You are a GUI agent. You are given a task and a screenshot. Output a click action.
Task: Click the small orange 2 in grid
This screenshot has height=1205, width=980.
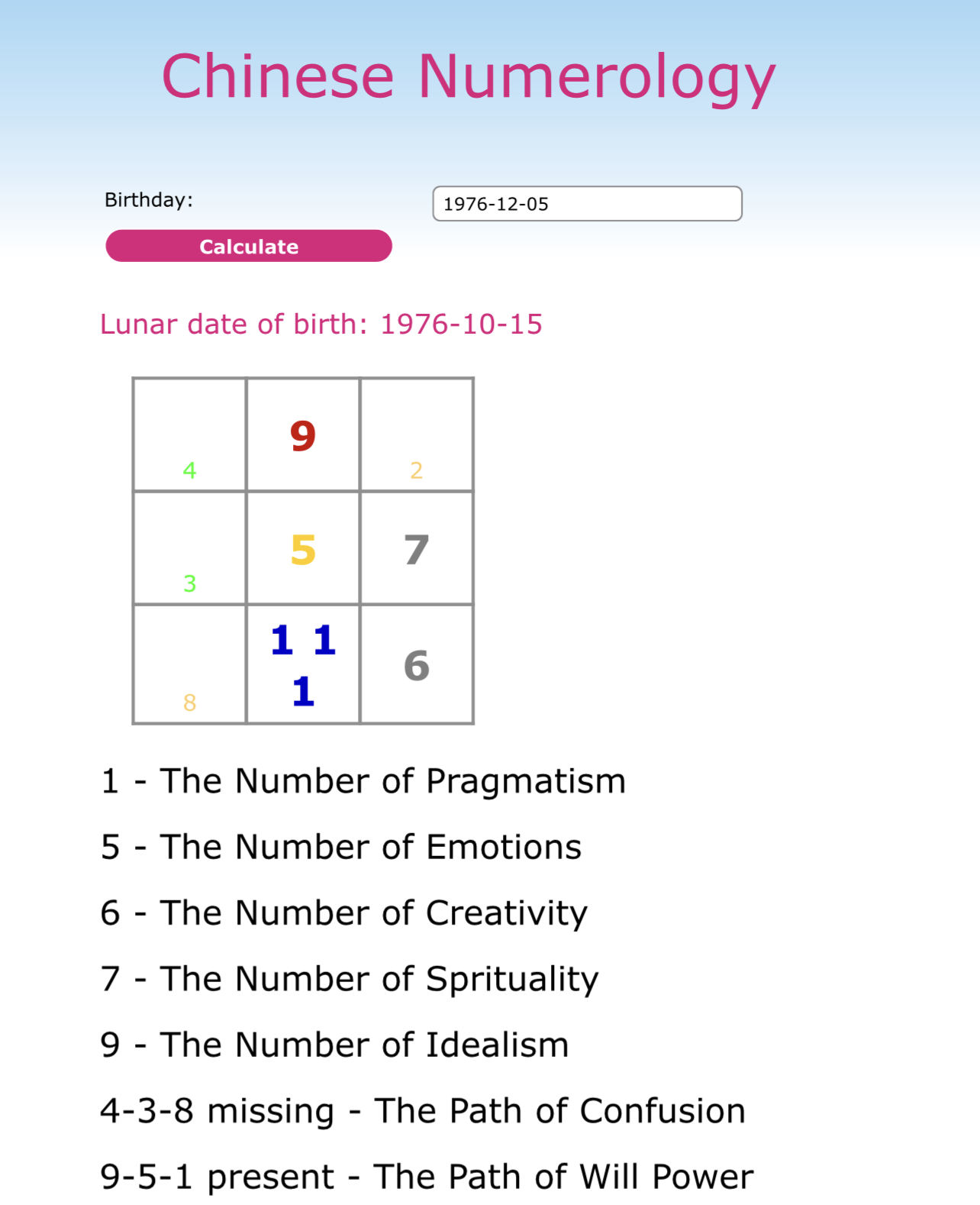pyautogui.click(x=416, y=470)
